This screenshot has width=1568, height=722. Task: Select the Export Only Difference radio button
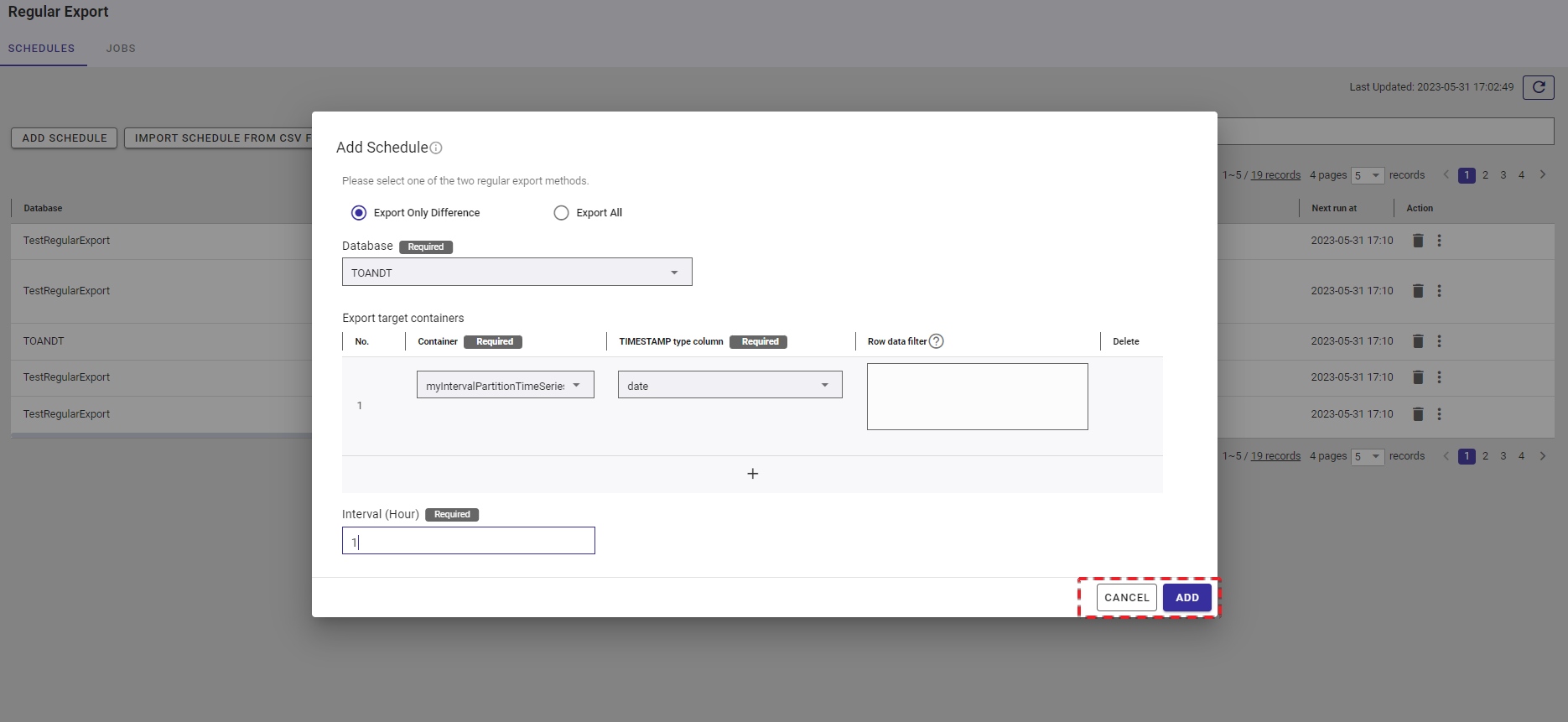[x=359, y=213]
